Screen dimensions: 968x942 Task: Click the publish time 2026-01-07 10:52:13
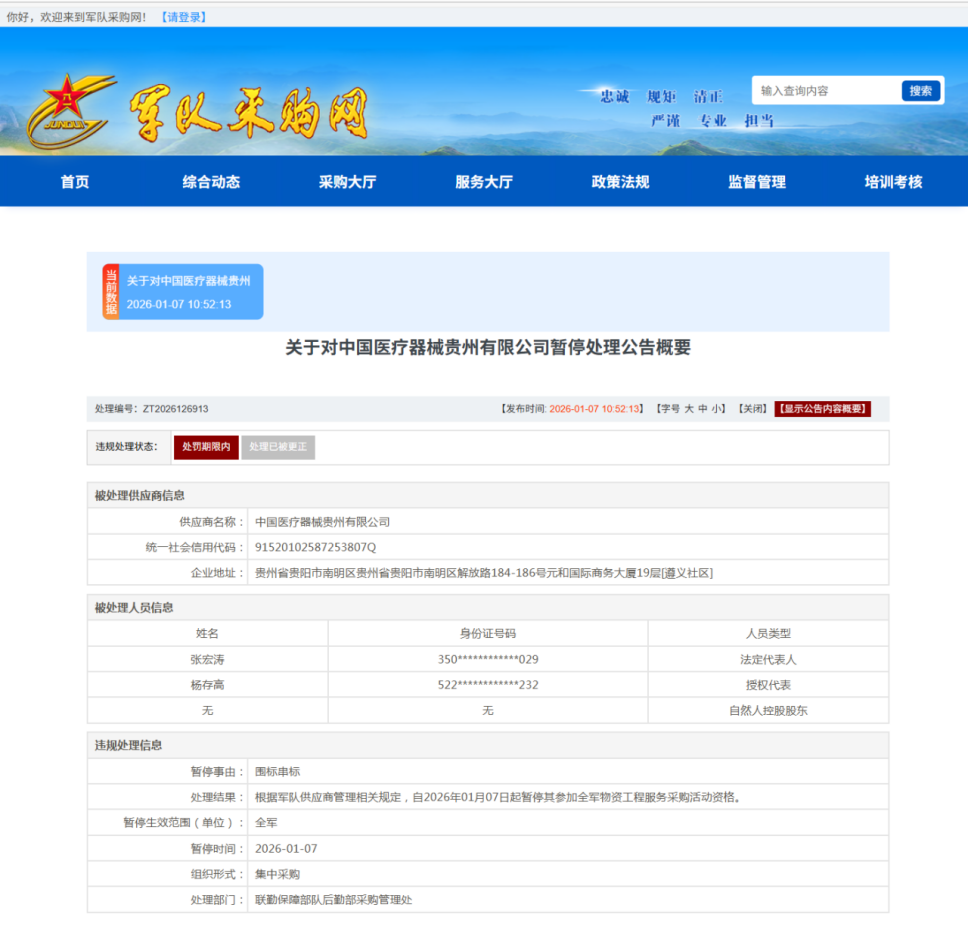tap(594, 409)
